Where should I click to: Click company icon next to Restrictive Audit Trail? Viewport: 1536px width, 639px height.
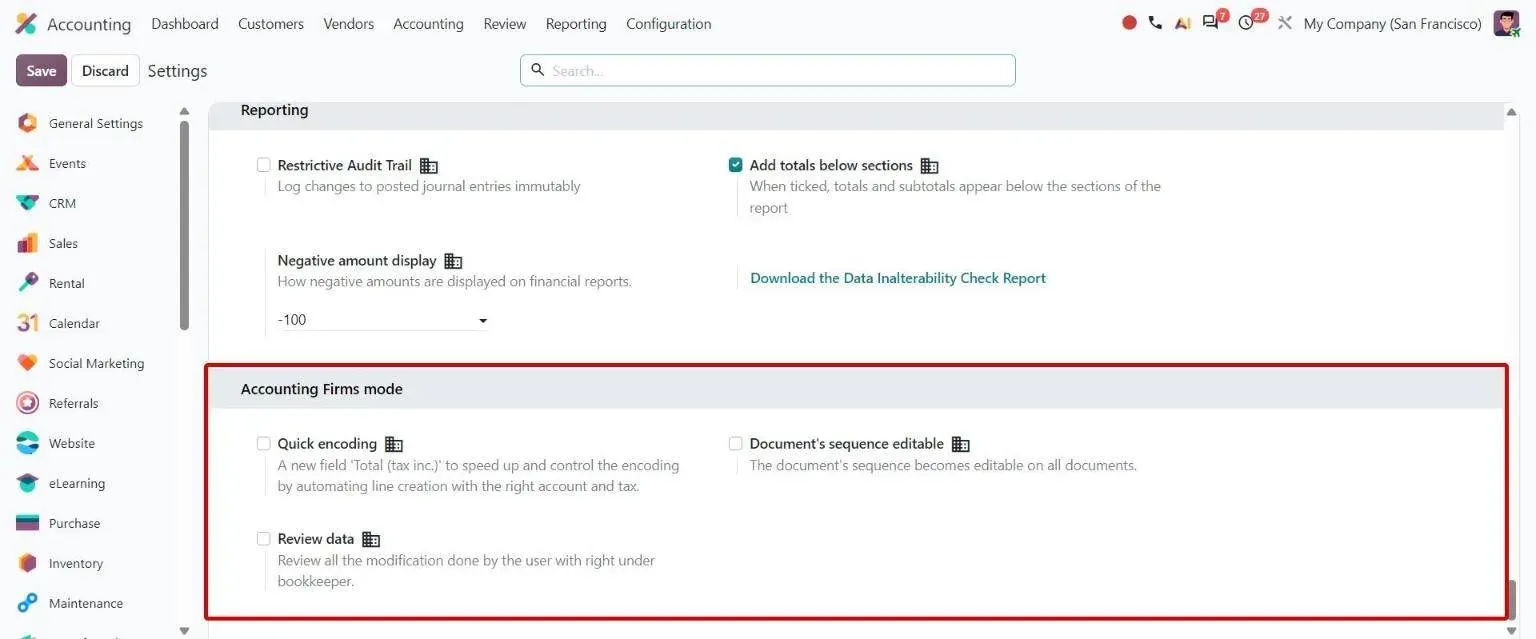coord(429,166)
